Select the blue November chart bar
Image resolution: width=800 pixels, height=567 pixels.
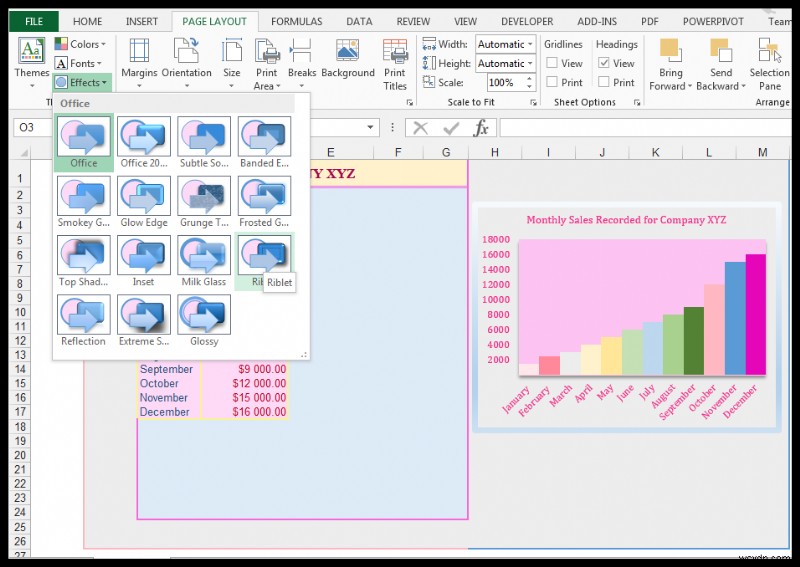pyautogui.click(x=735, y=318)
